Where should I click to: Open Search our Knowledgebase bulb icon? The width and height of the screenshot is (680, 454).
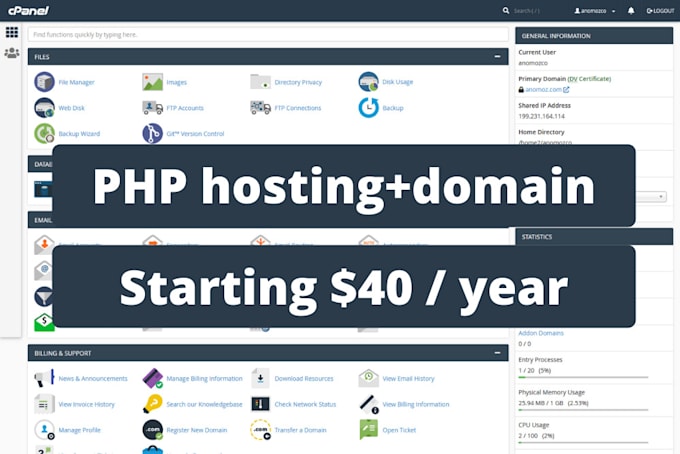click(152, 404)
